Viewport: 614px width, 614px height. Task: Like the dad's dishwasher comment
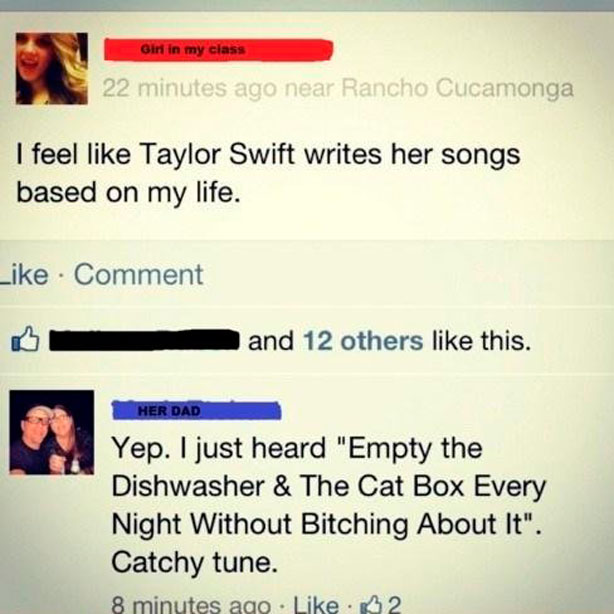[x=316, y=605]
